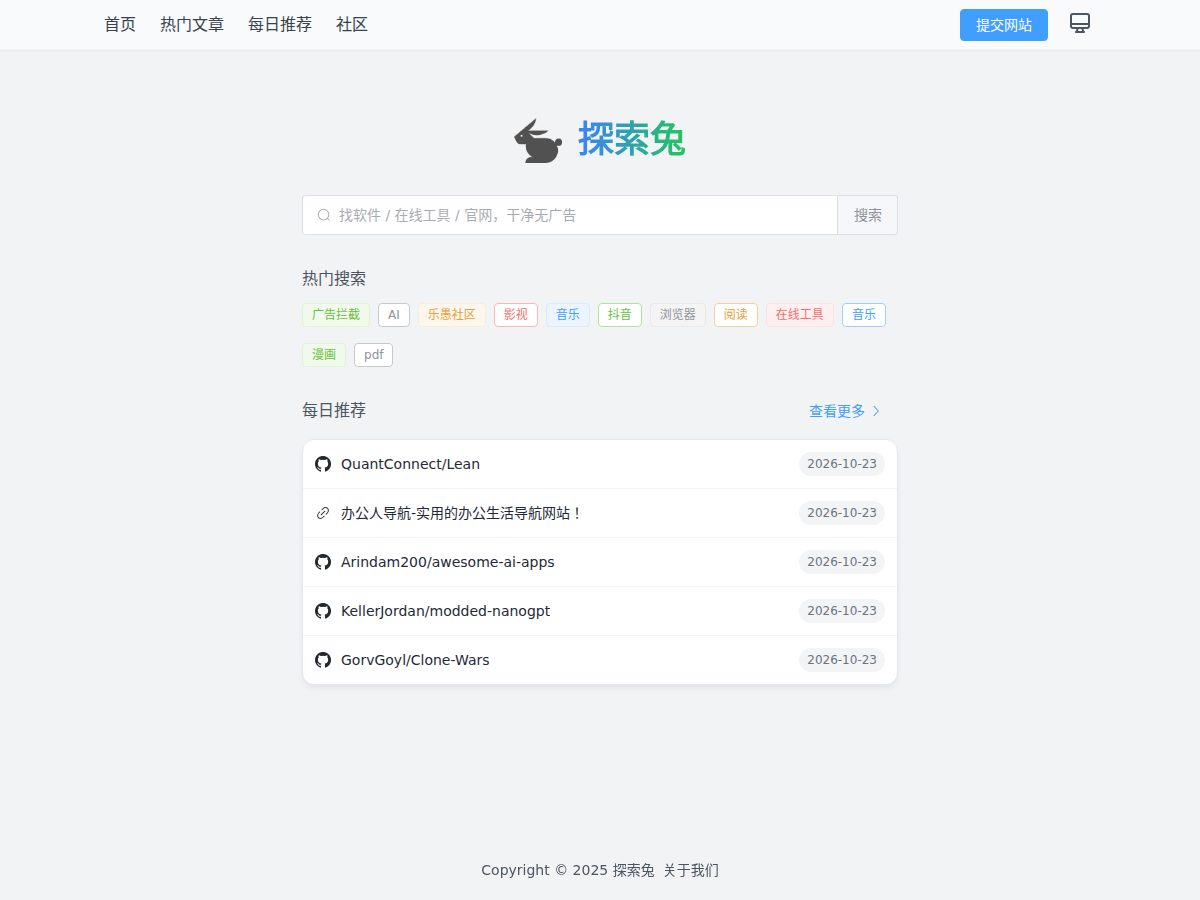Open 每日推荐 in the top navigation
Image resolution: width=1200 pixels, height=900 pixels.
tap(280, 25)
